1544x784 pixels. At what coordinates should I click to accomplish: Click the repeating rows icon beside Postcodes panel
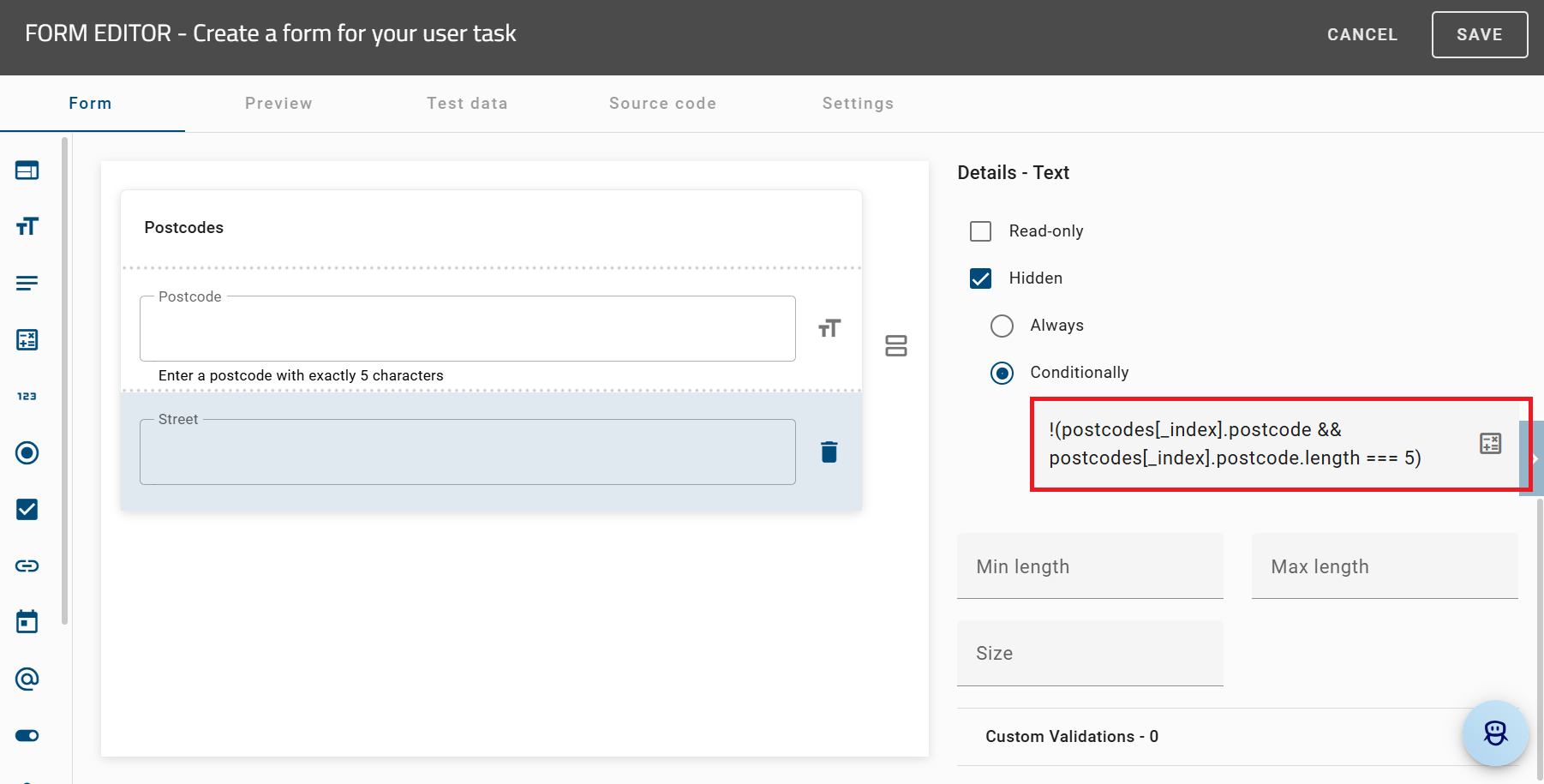point(896,345)
